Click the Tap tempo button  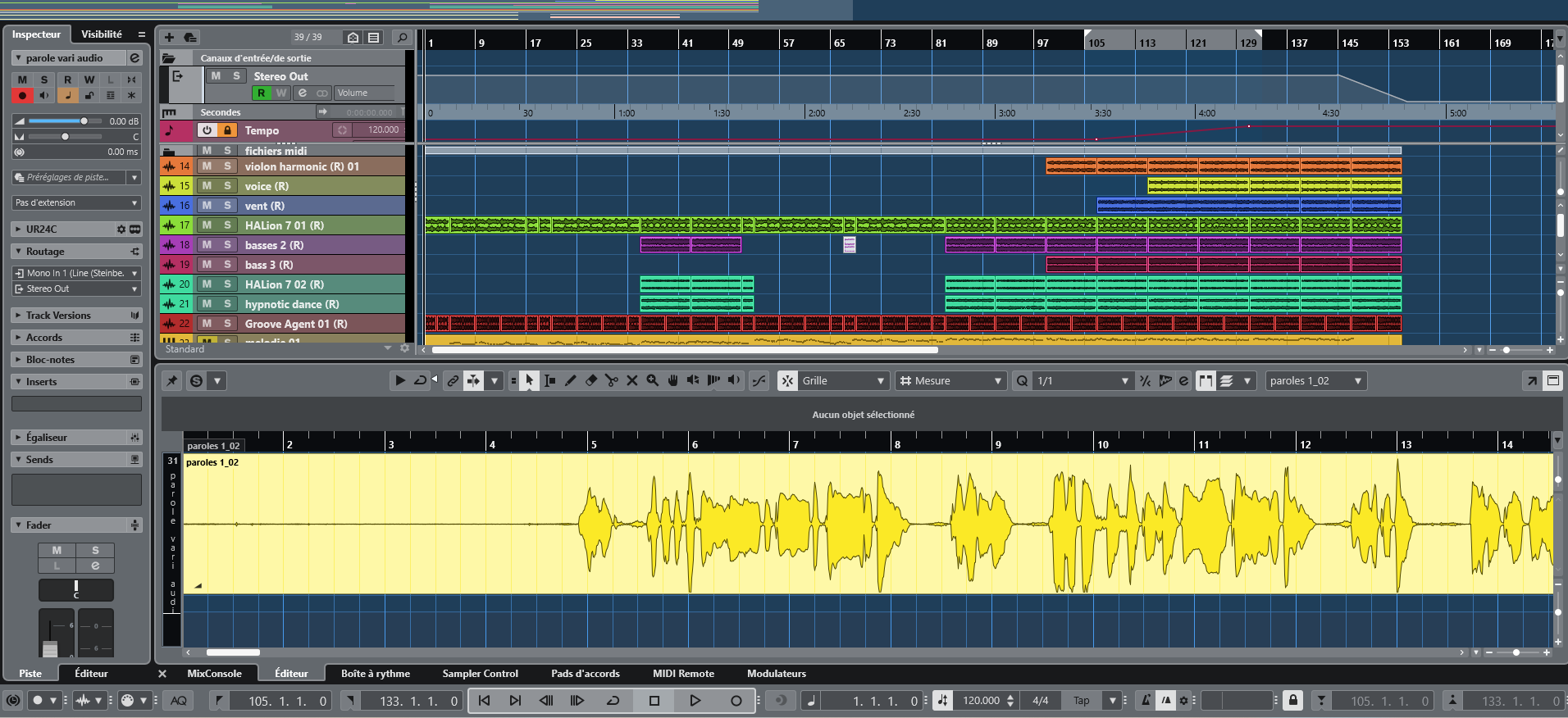pyautogui.click(x=1082, y=700)
